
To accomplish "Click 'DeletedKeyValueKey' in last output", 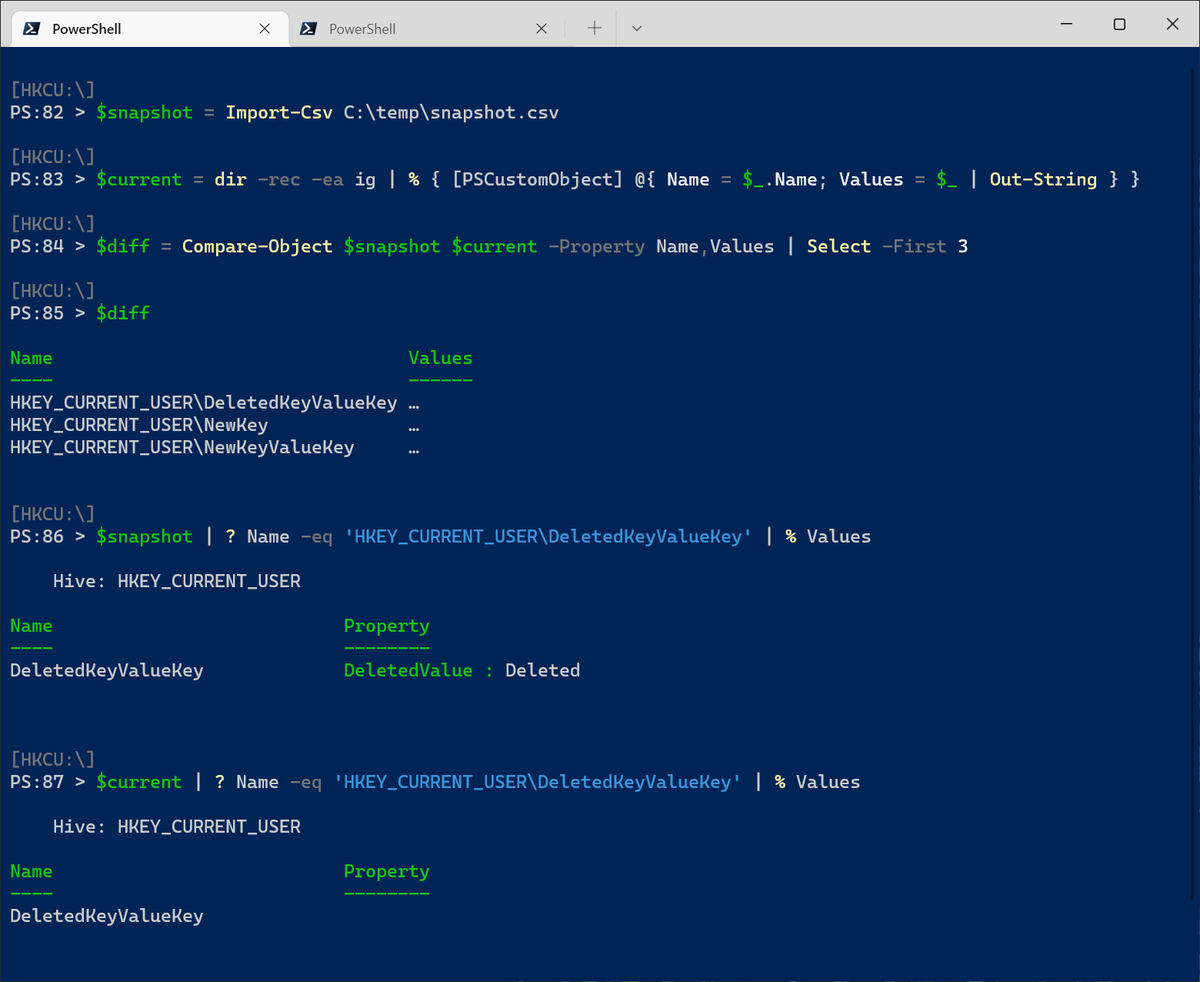I will click(x=107, y=916).
